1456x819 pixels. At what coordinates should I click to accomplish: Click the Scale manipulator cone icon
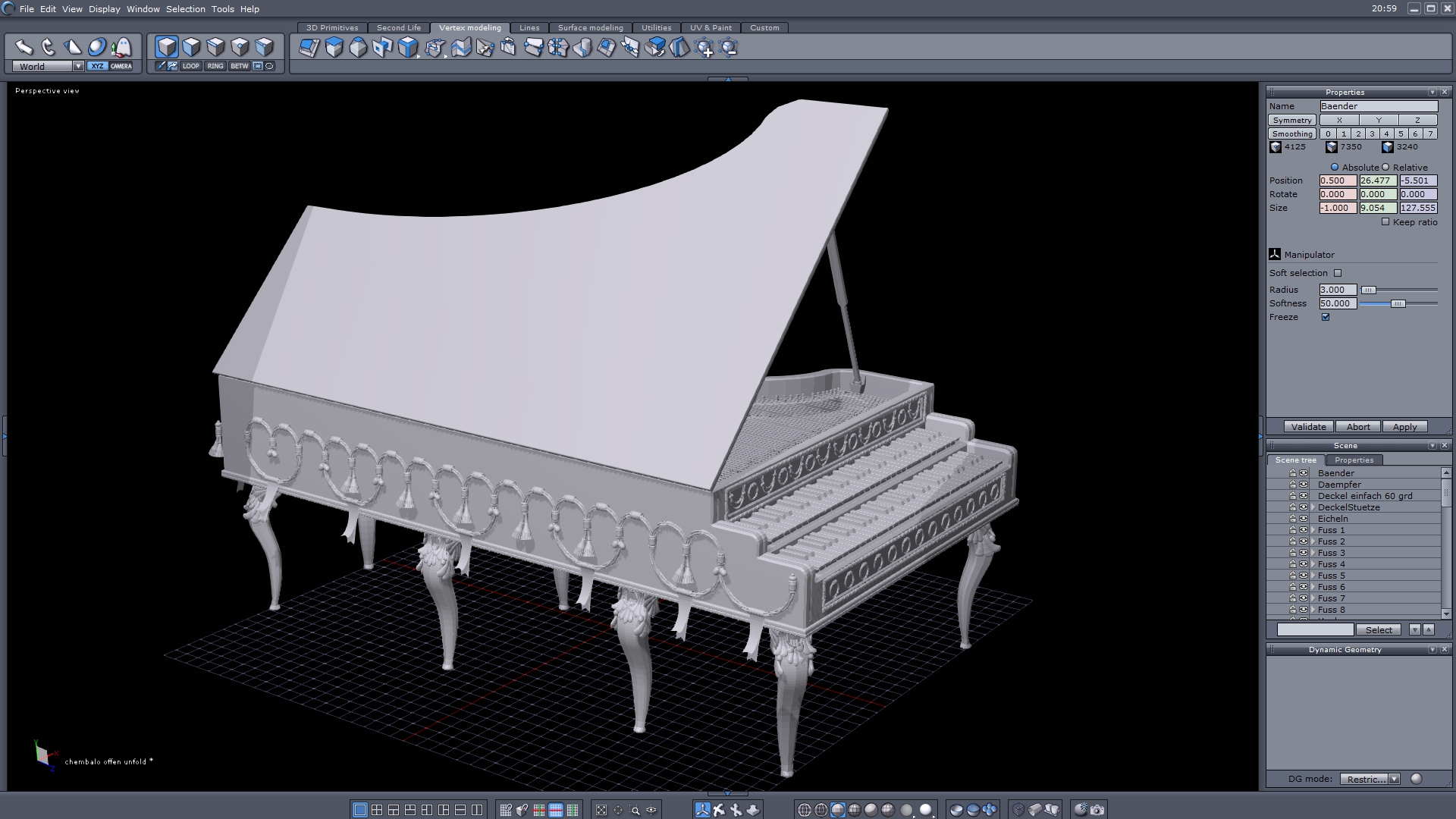pos(73,47)
